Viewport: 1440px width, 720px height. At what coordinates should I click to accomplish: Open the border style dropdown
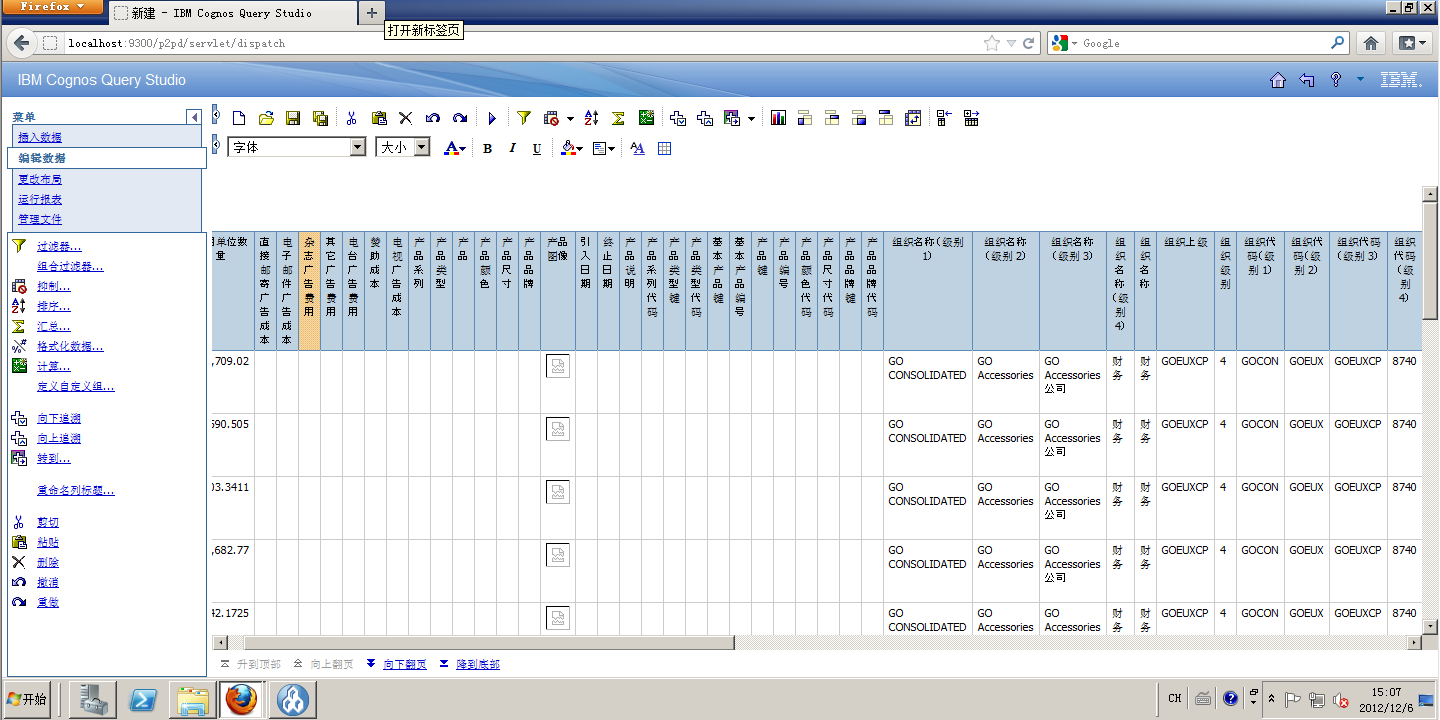tap(603, 148)
